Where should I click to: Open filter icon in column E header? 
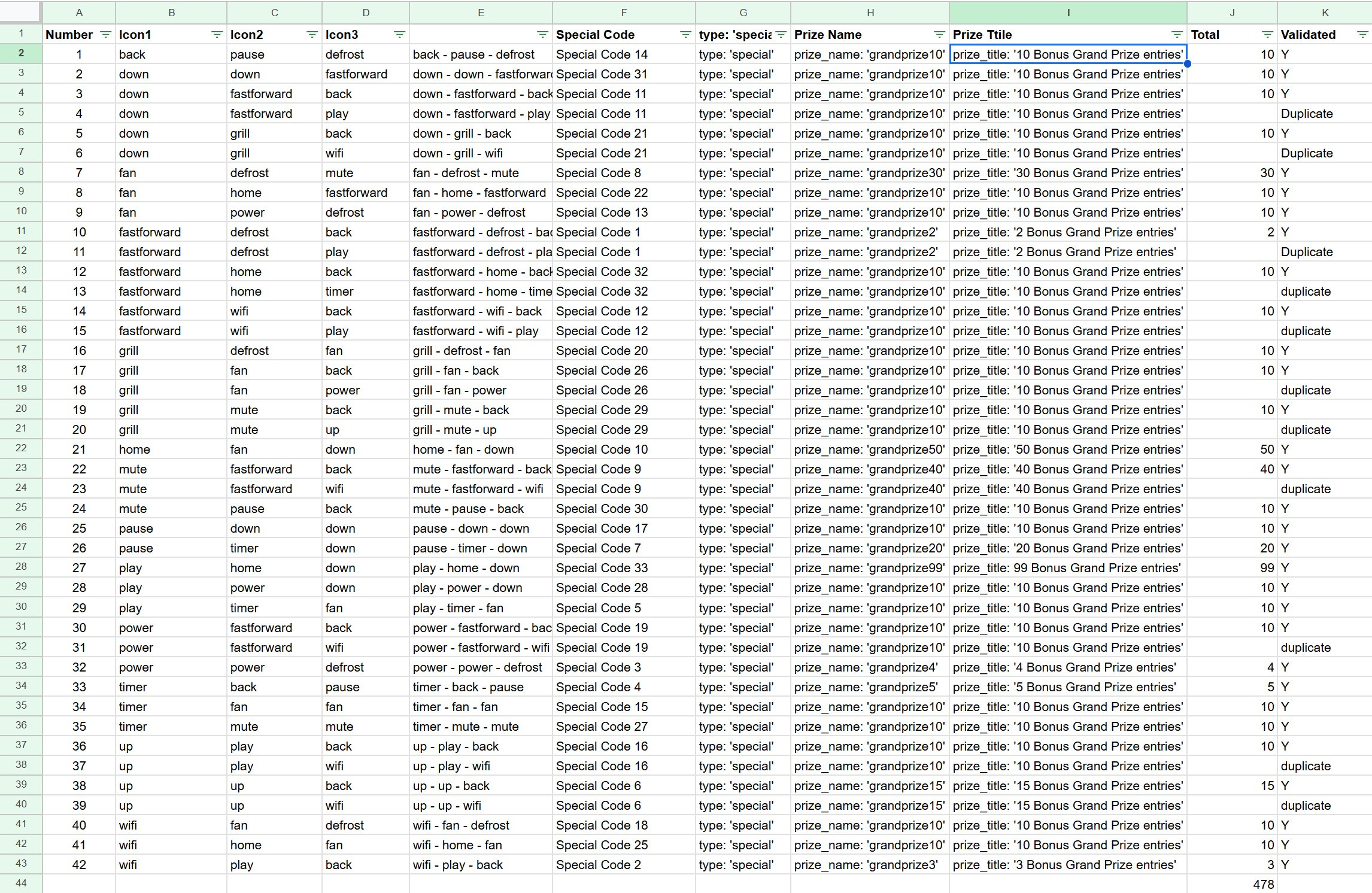542,35
